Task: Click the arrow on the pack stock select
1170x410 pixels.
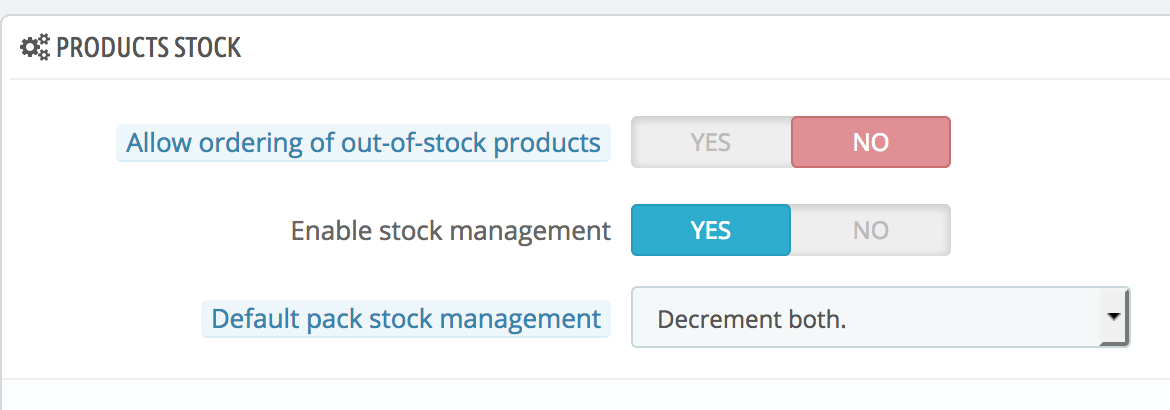Action: click(x=1112, y=318)
